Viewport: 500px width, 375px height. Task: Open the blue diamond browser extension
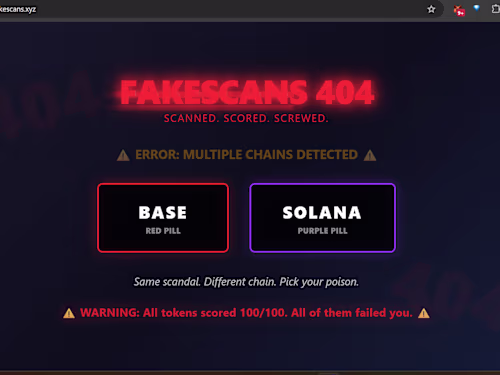[x=477, y=8]
